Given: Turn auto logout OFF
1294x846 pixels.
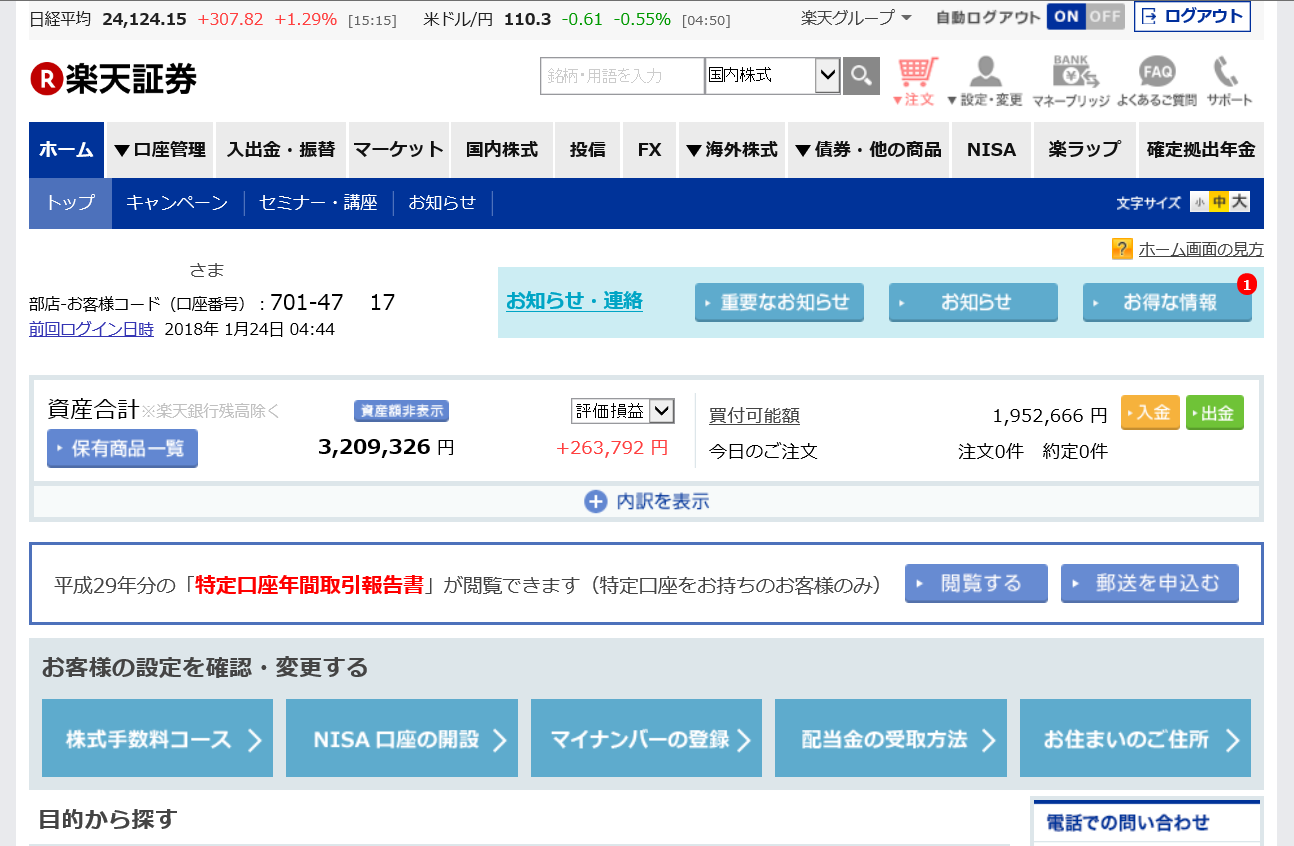Looking at the screenshot, I should coord(1106,17).
